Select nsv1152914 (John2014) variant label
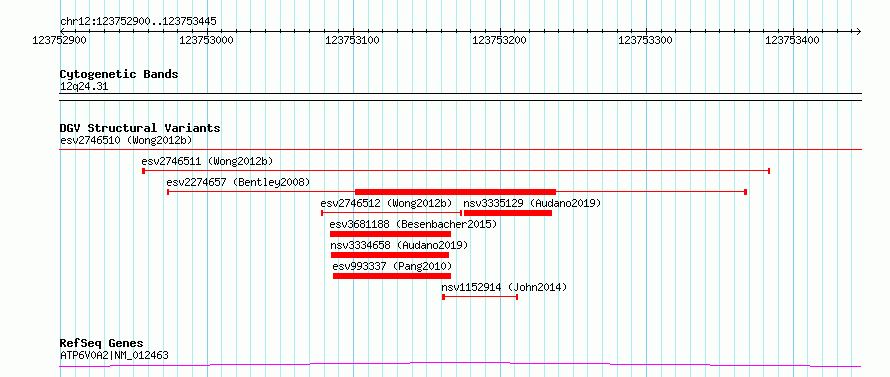This screenshot has width=890, height=377. [504, 287]
